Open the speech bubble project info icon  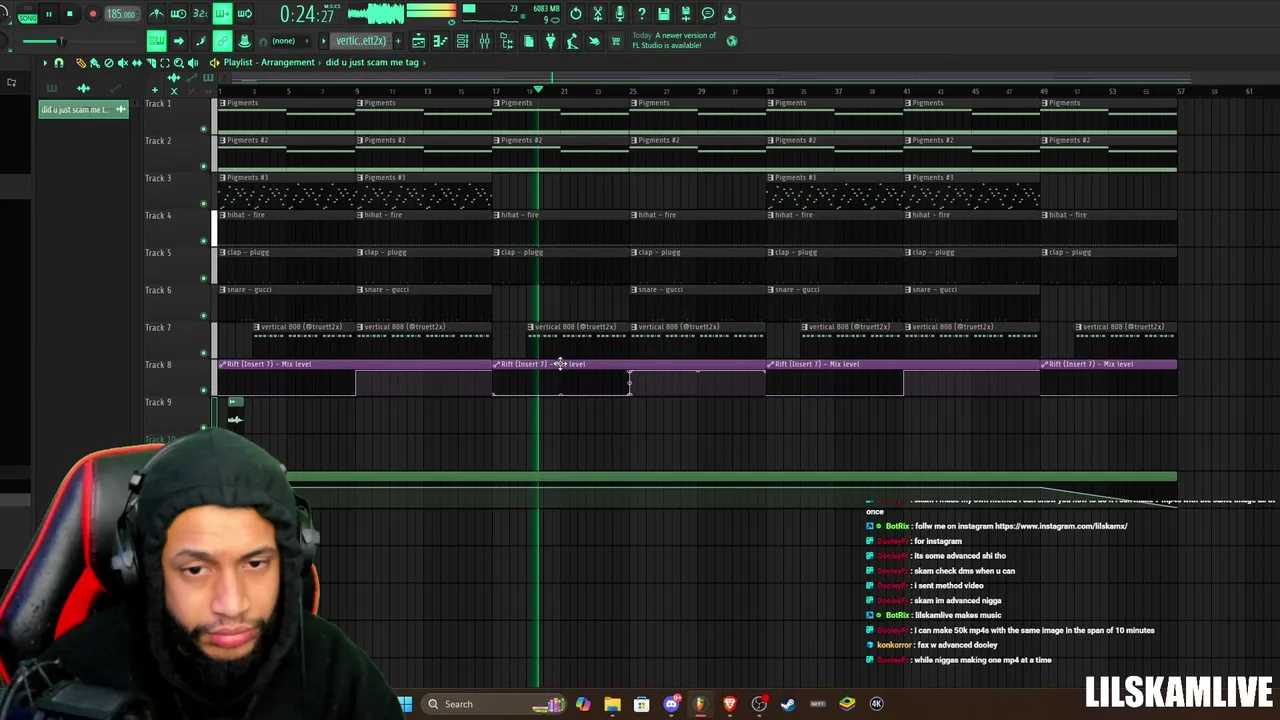click(708, 14)
